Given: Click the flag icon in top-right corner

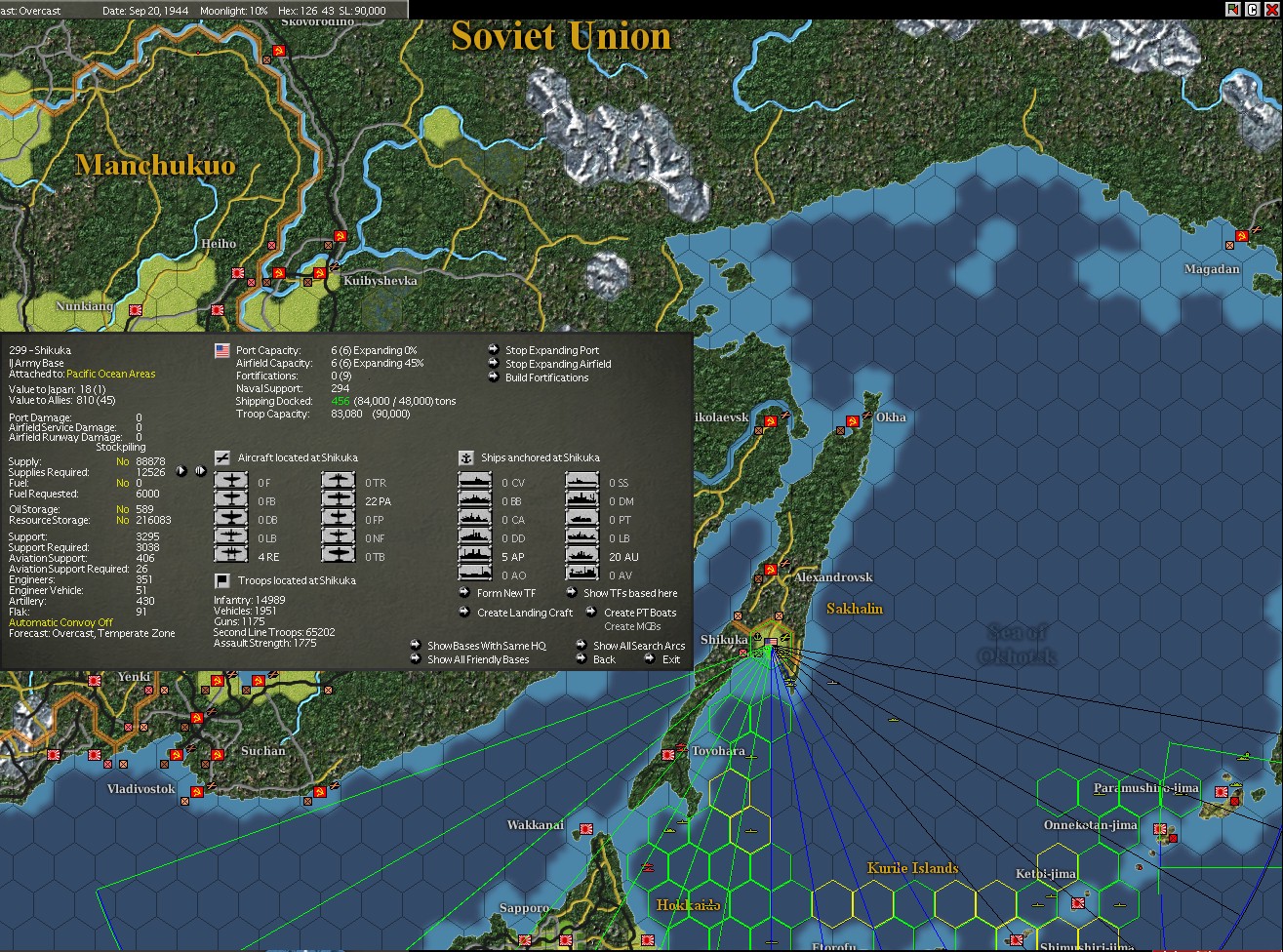Looking at the screenshot, I should tap(1232, 9).
